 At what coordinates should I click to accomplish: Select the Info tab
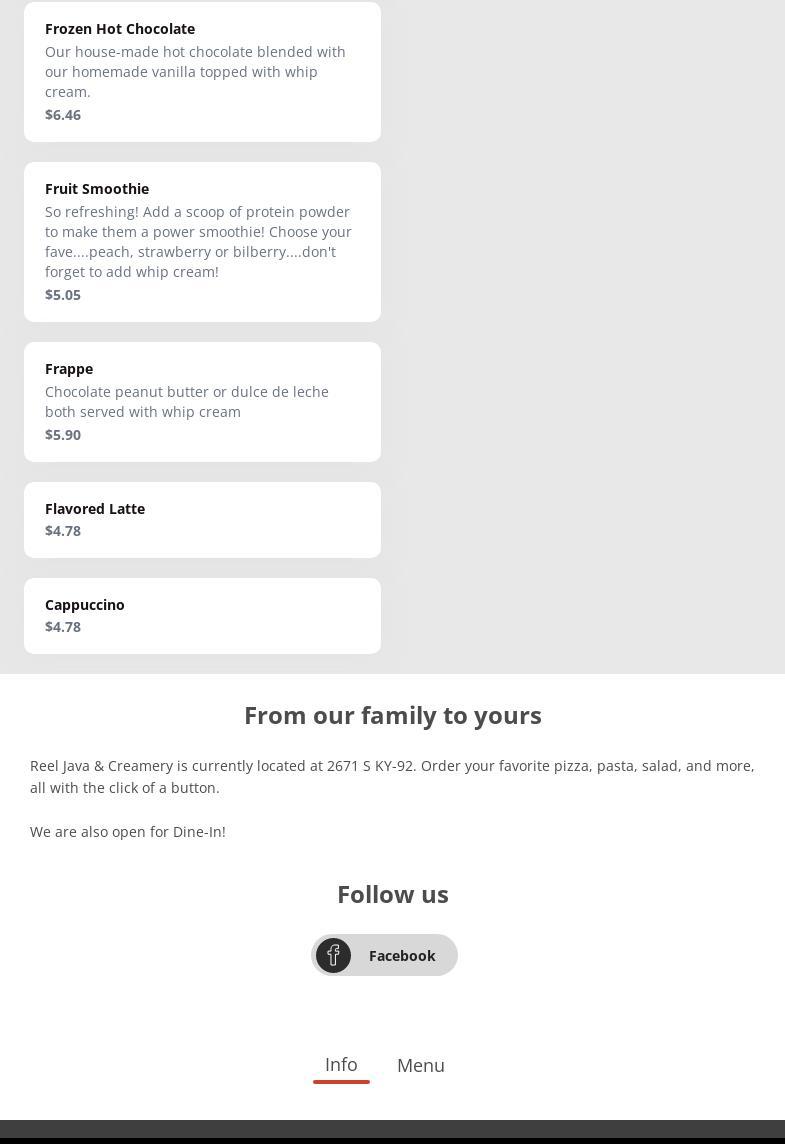point(341,1064)
